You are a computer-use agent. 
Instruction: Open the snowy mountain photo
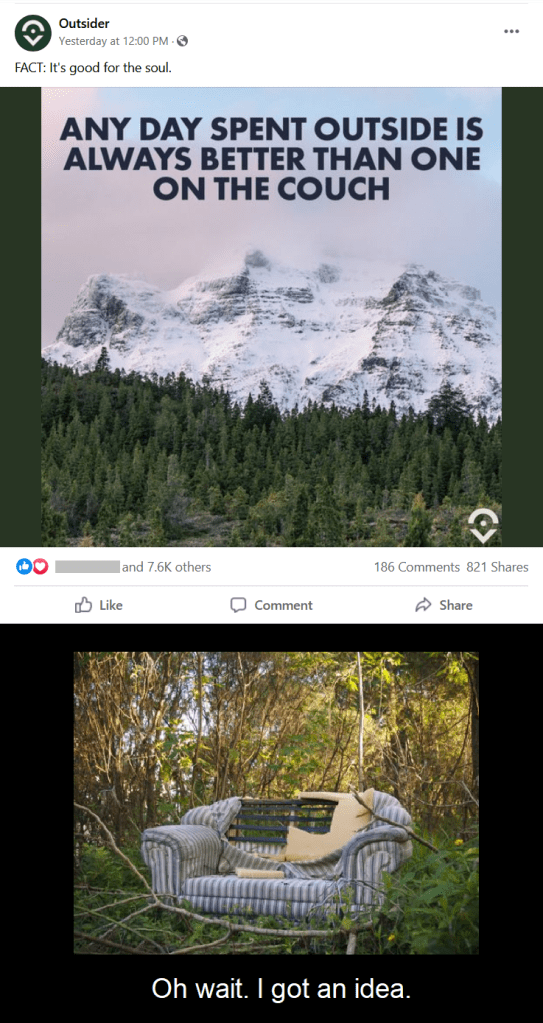click(272, 317)
